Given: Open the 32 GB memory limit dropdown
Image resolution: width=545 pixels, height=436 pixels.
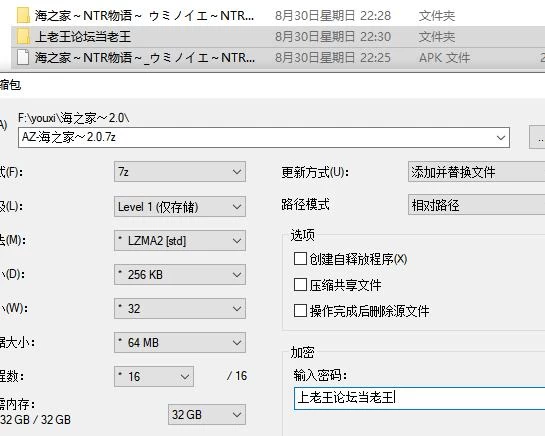Looking at the screenshot, I should click(207, 414).
